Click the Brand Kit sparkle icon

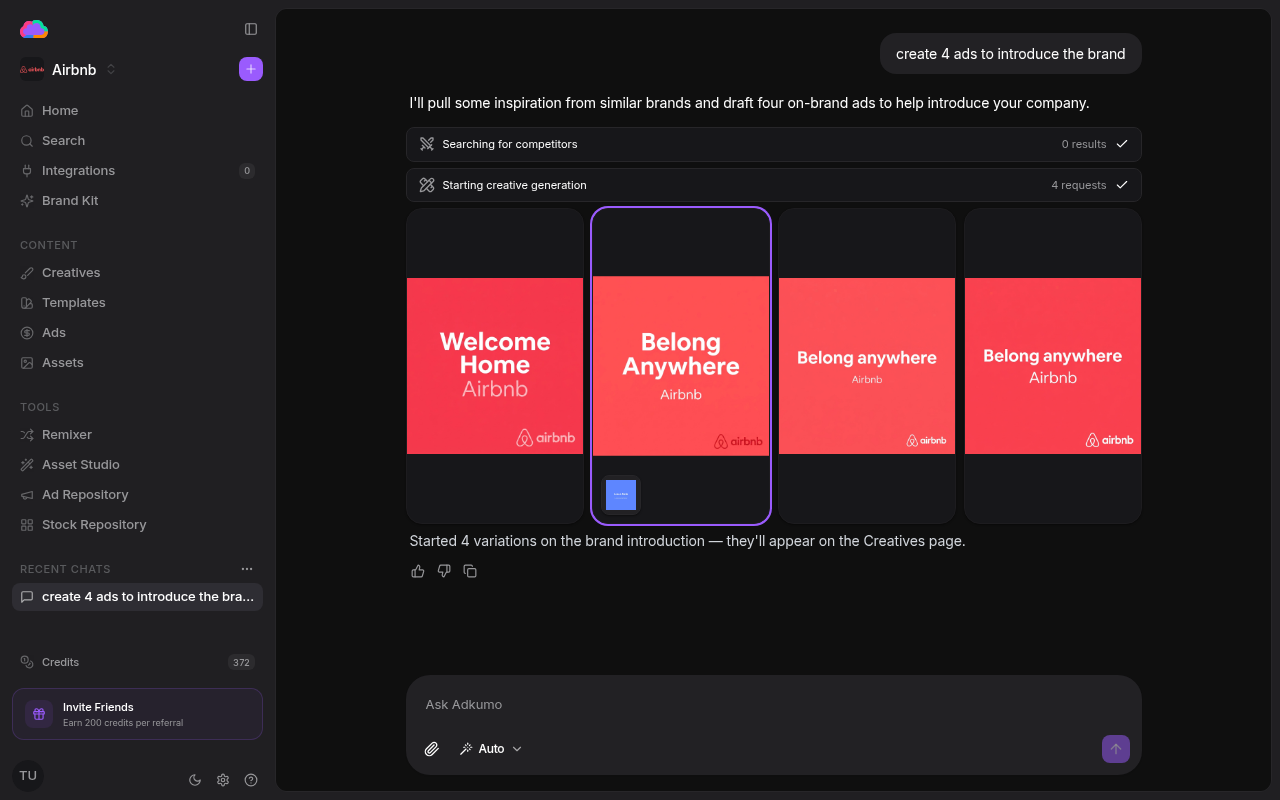27,200
